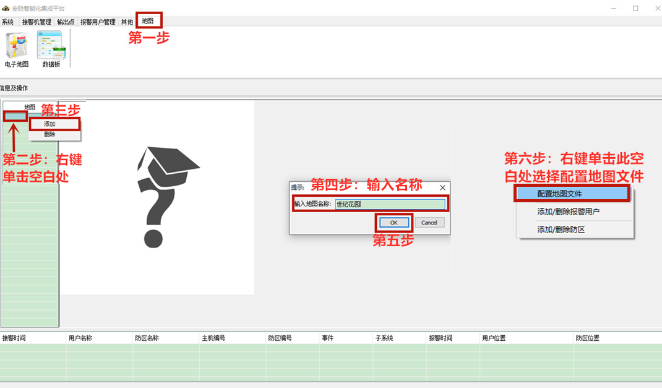662x388 pixels.
Task: Open the 数据板 data board icon
Action: [51, 50]
